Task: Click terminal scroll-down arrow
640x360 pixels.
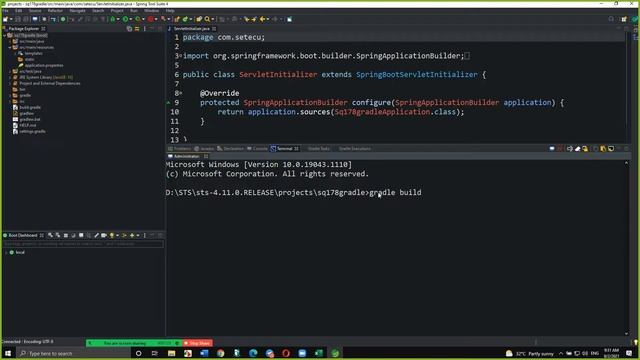Action: pos(627,333)
